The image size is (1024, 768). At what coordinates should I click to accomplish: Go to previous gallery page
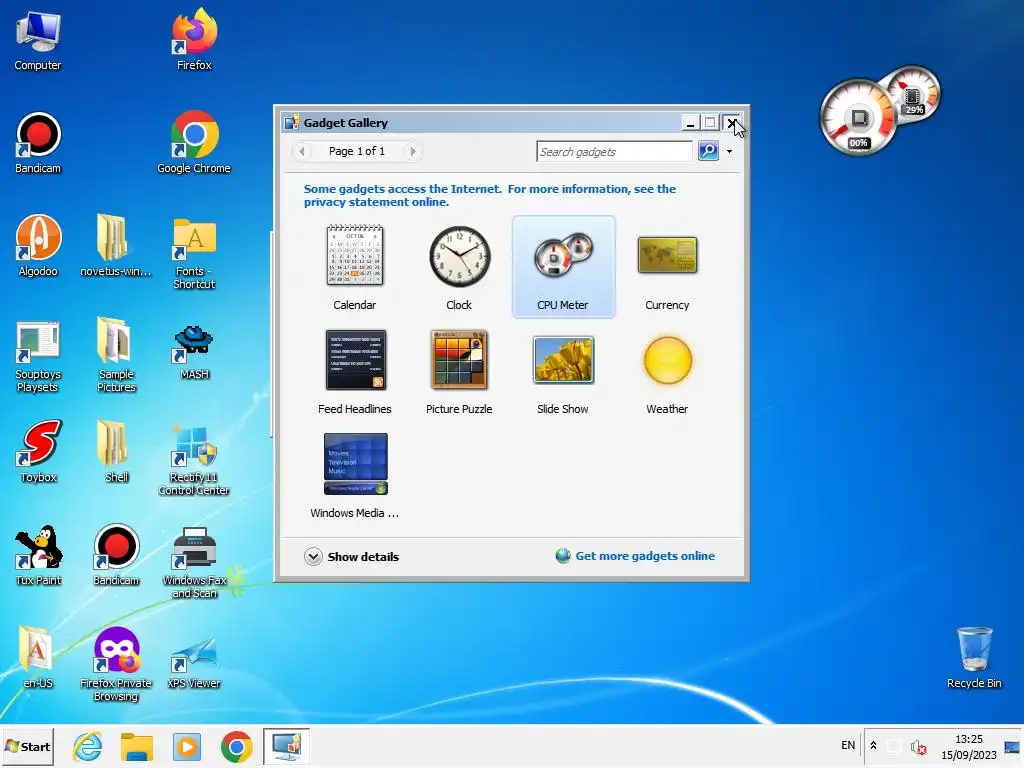pos(302,152)
